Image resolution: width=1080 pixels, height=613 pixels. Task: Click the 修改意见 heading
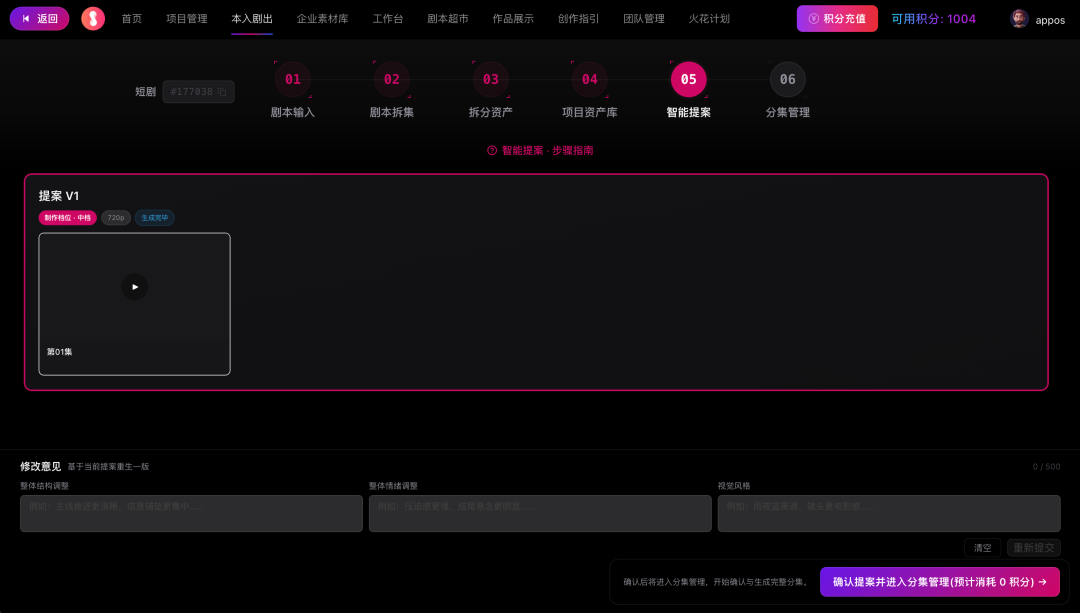(41, 466)
